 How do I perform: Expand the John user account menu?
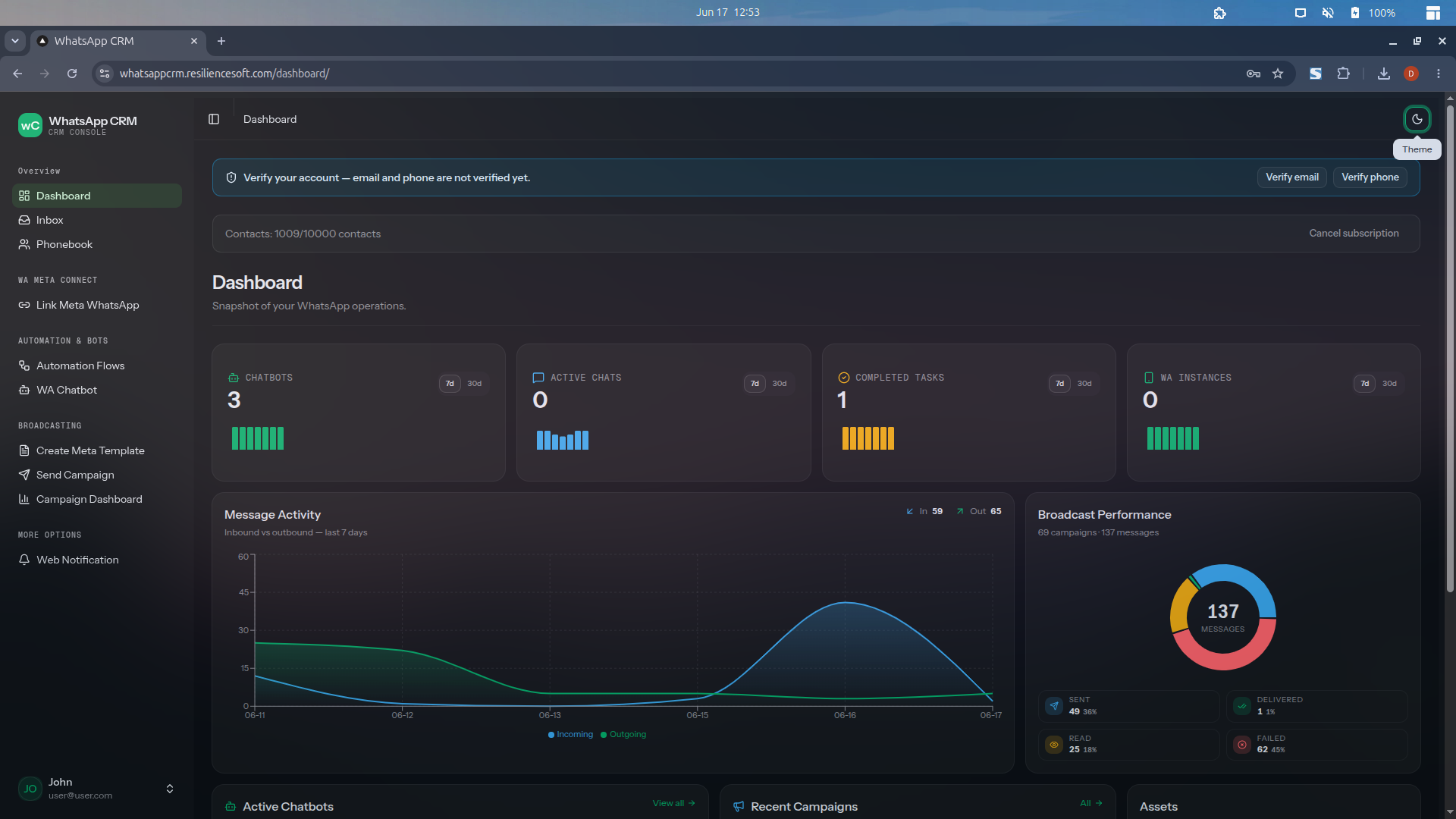point(170,789)
